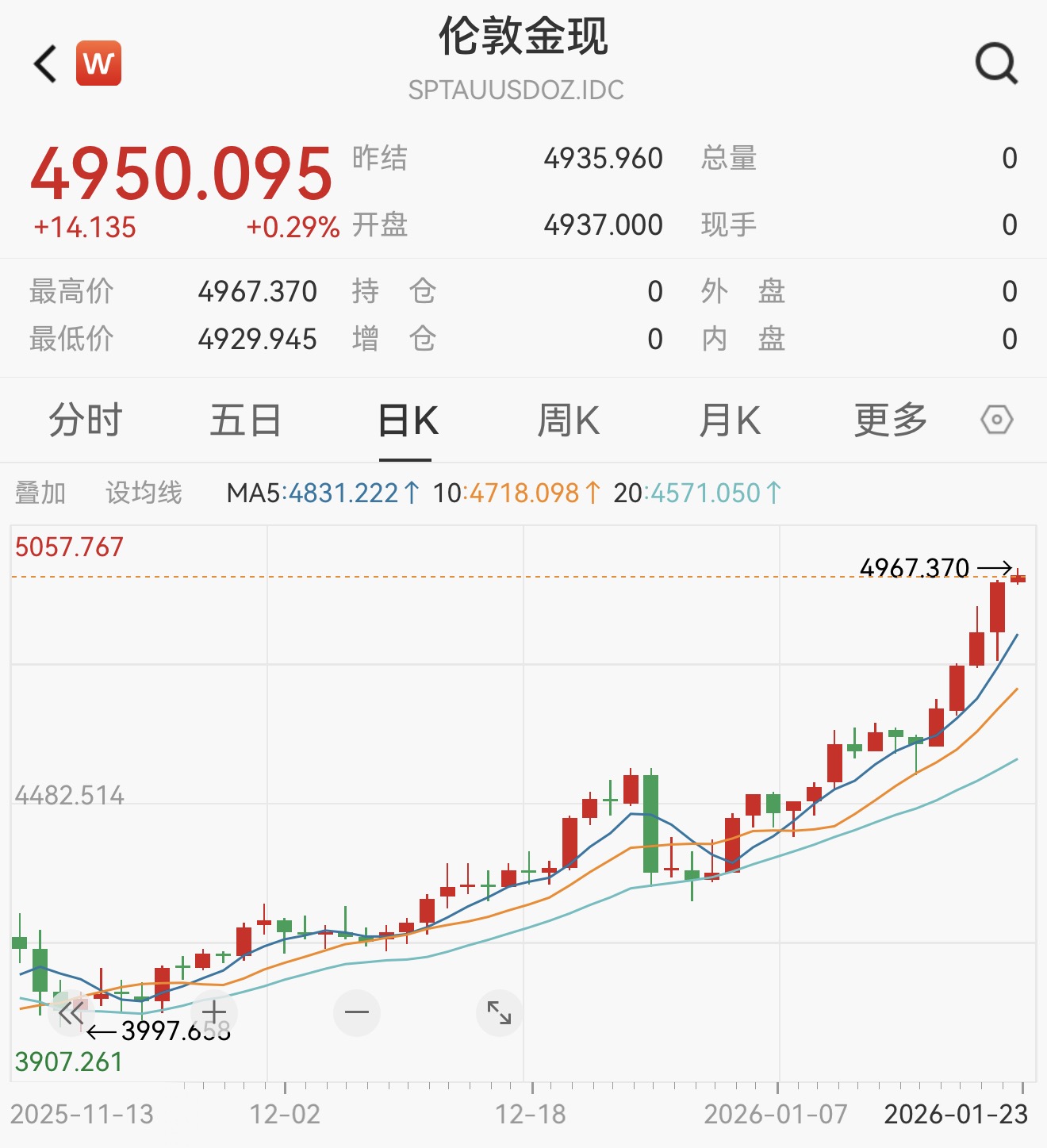Go back using the left chevron arrow
The height and width of the screenshot is (1148, 1047).
point(44,63)
